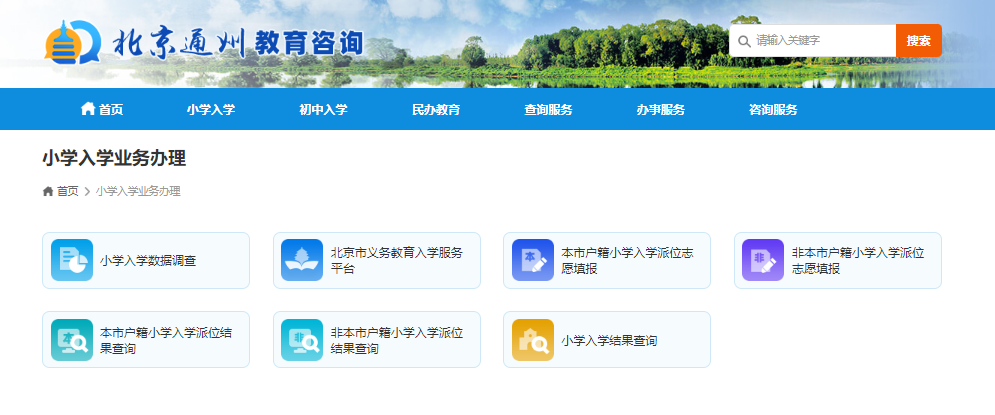Viewport: 995px width, 415px height.
Task: Open 本市户籍小学入学派位志愿填报 link
Action: [x=628, y=260]
